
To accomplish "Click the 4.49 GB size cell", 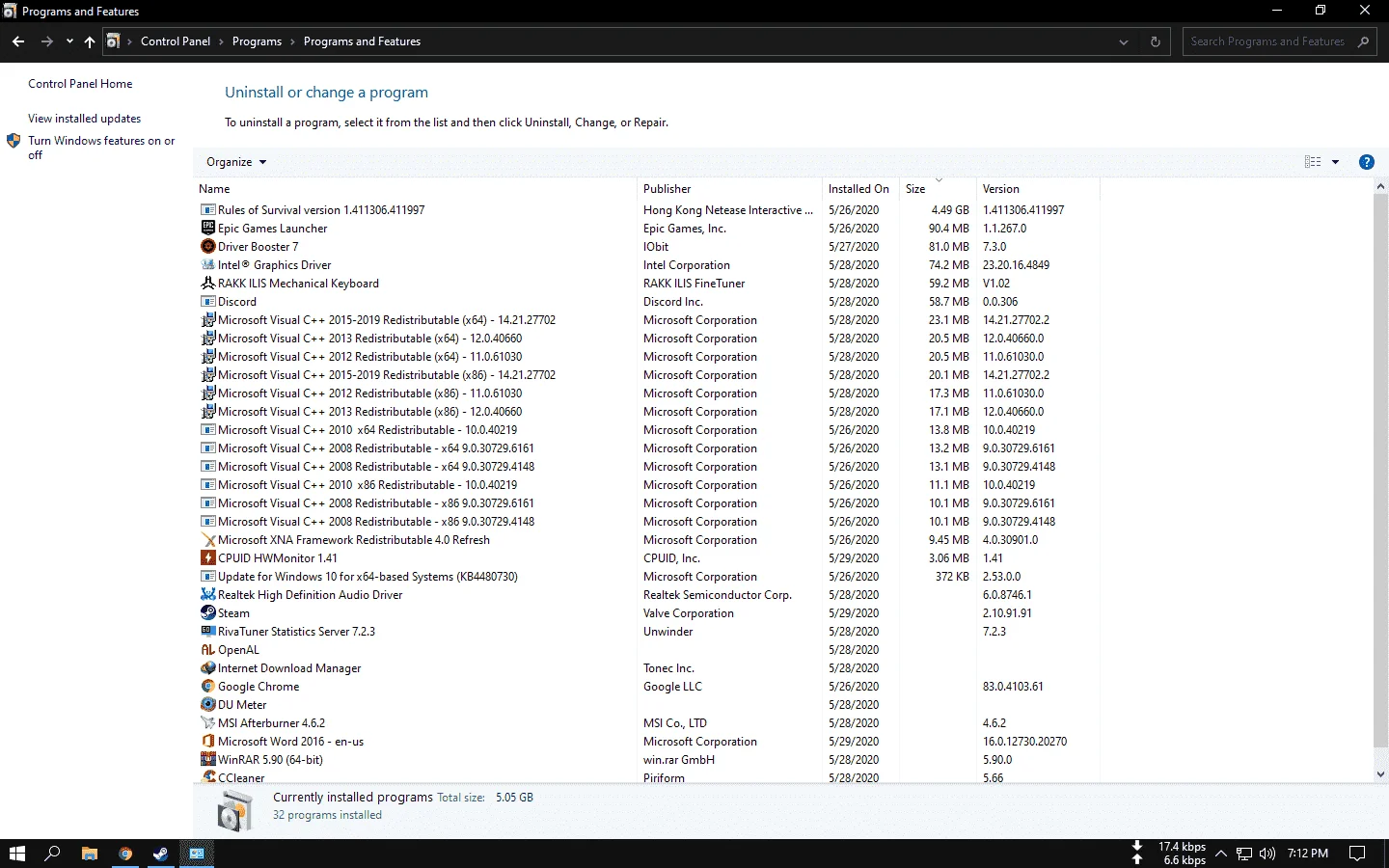I will pyautogui.click(x=950, y=209).
